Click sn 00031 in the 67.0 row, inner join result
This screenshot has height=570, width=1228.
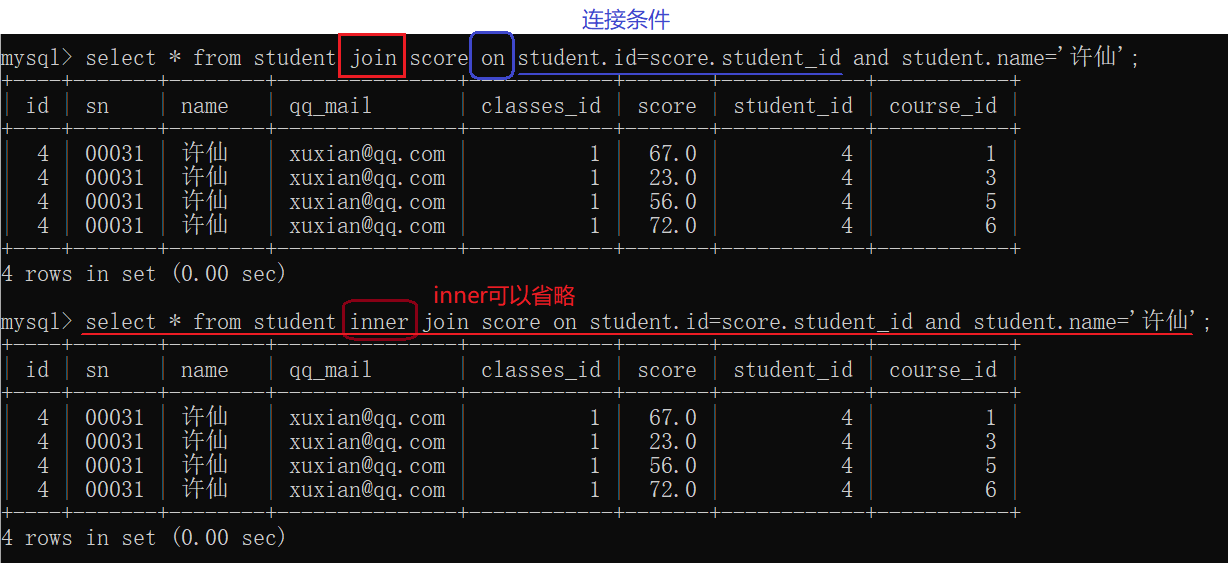(x=115, y=417)
